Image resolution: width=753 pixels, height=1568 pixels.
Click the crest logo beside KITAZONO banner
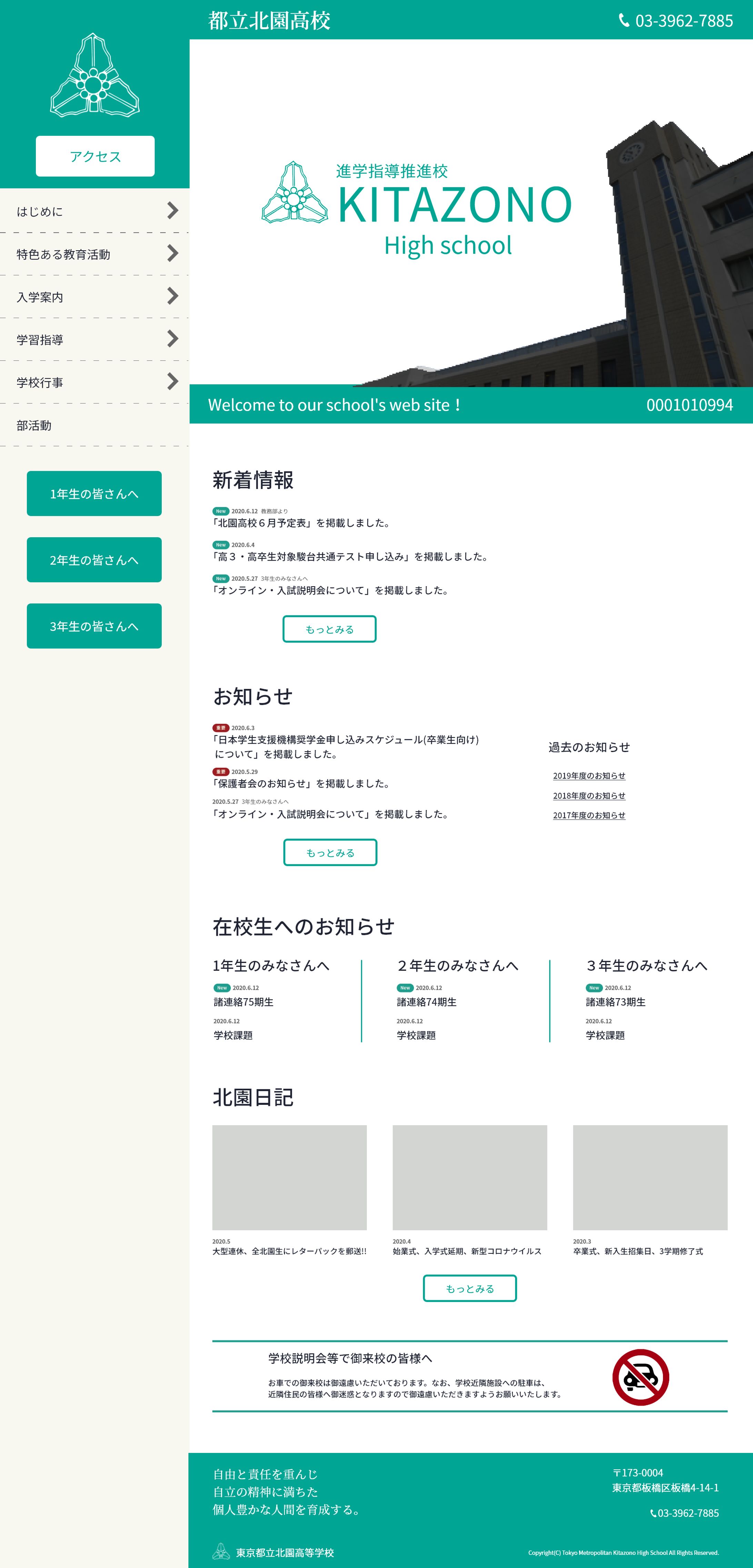294,192
